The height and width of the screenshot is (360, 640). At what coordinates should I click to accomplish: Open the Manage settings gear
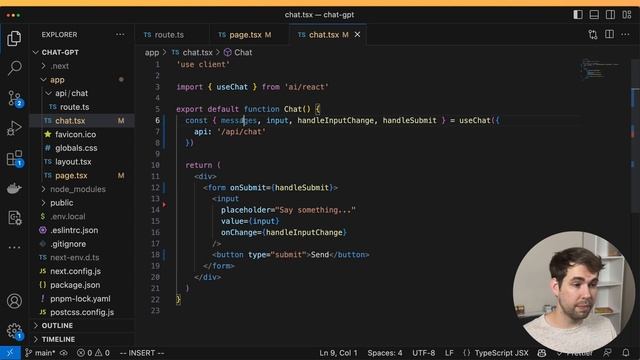tap(15, 331)
